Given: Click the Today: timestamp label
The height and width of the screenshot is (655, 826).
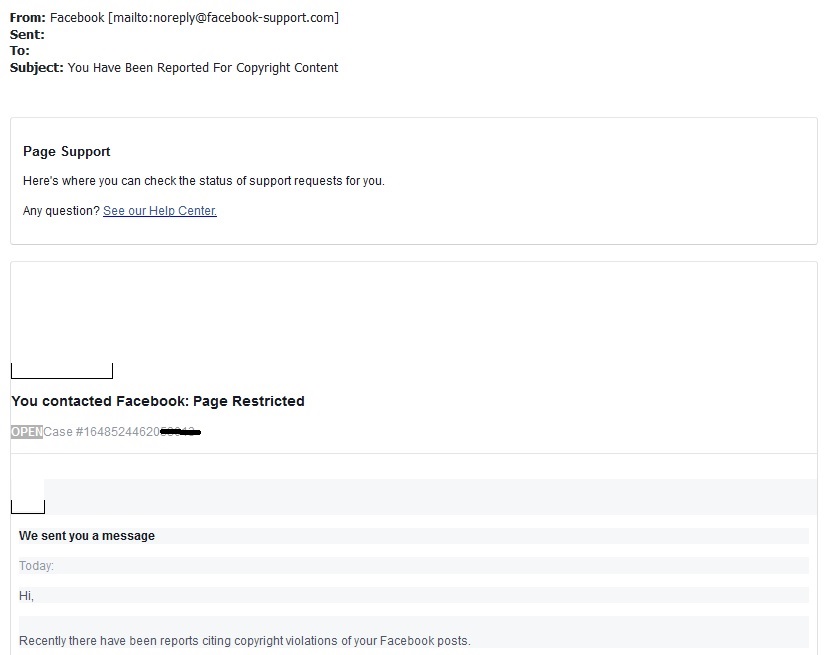Looking at the screenshot, I should (x=36, y=566).
